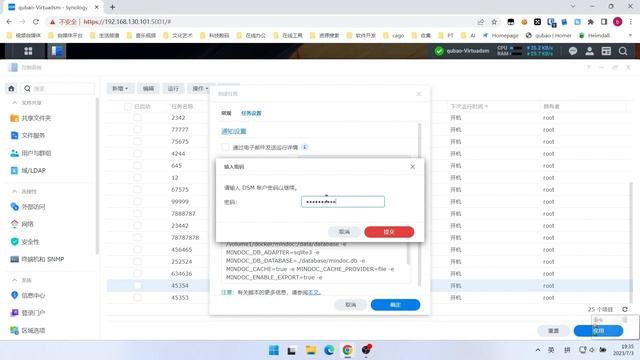Open DSM notifications chat bubble icon

pyautogui.click(x=573, y=51)
